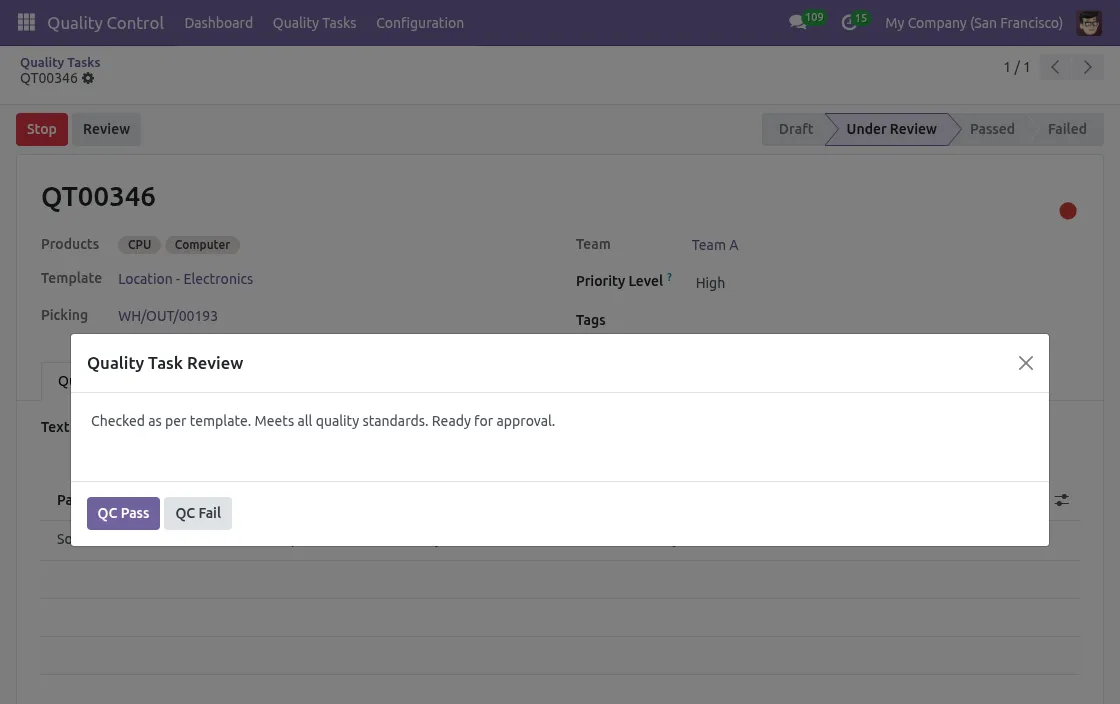
Task: Click the Quality Task Review dialog title
Action: point(165,363)
